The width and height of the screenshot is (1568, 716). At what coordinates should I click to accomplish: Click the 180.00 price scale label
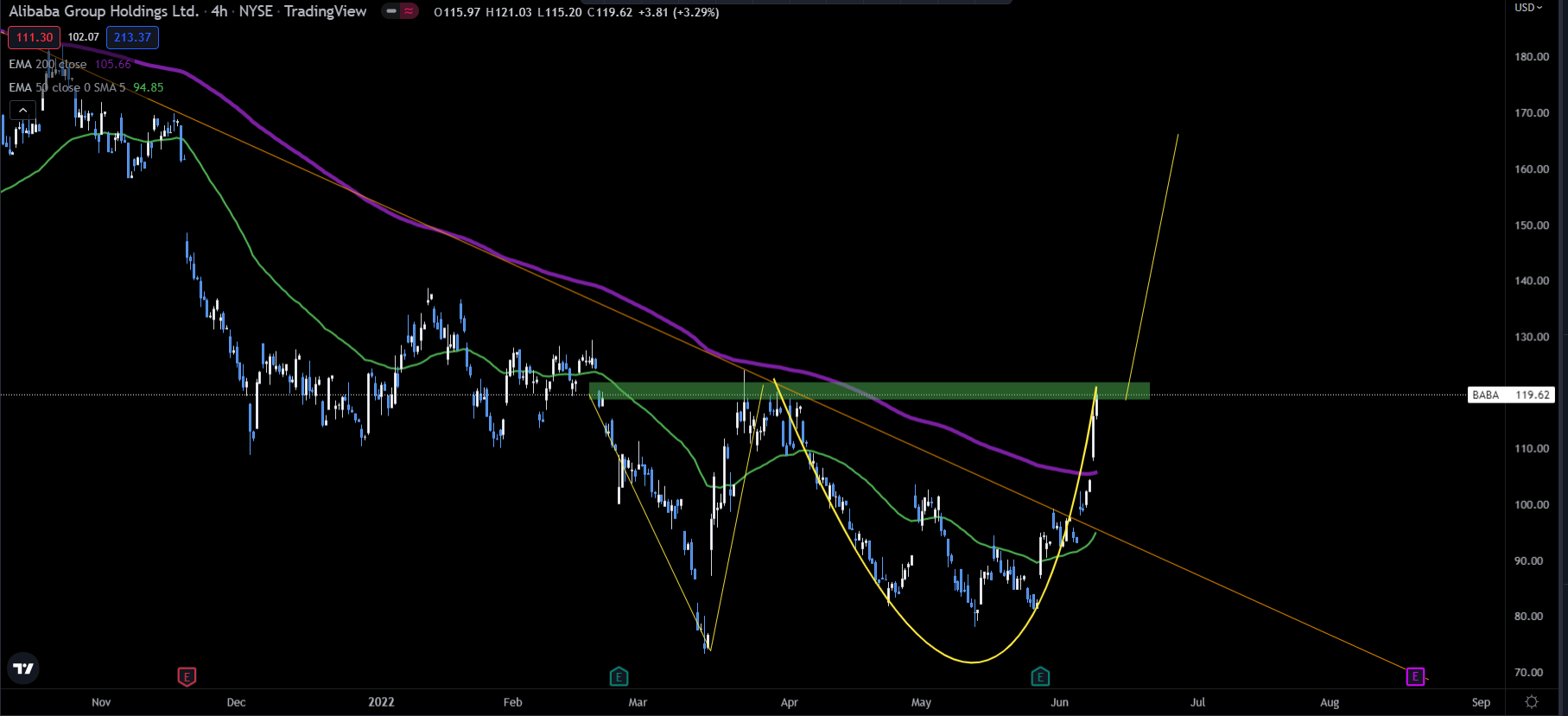point(1533,57)
